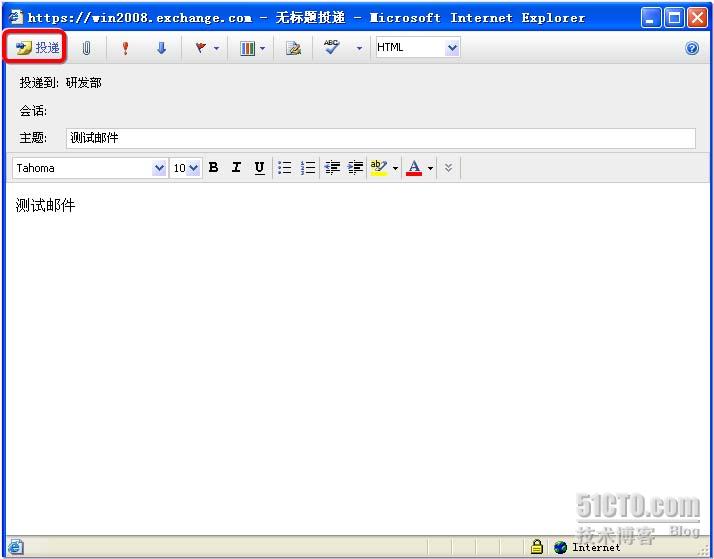This screenshot has width=714, height=559.
Task: Maximize the Internet Explorer window
Action: 674,18
